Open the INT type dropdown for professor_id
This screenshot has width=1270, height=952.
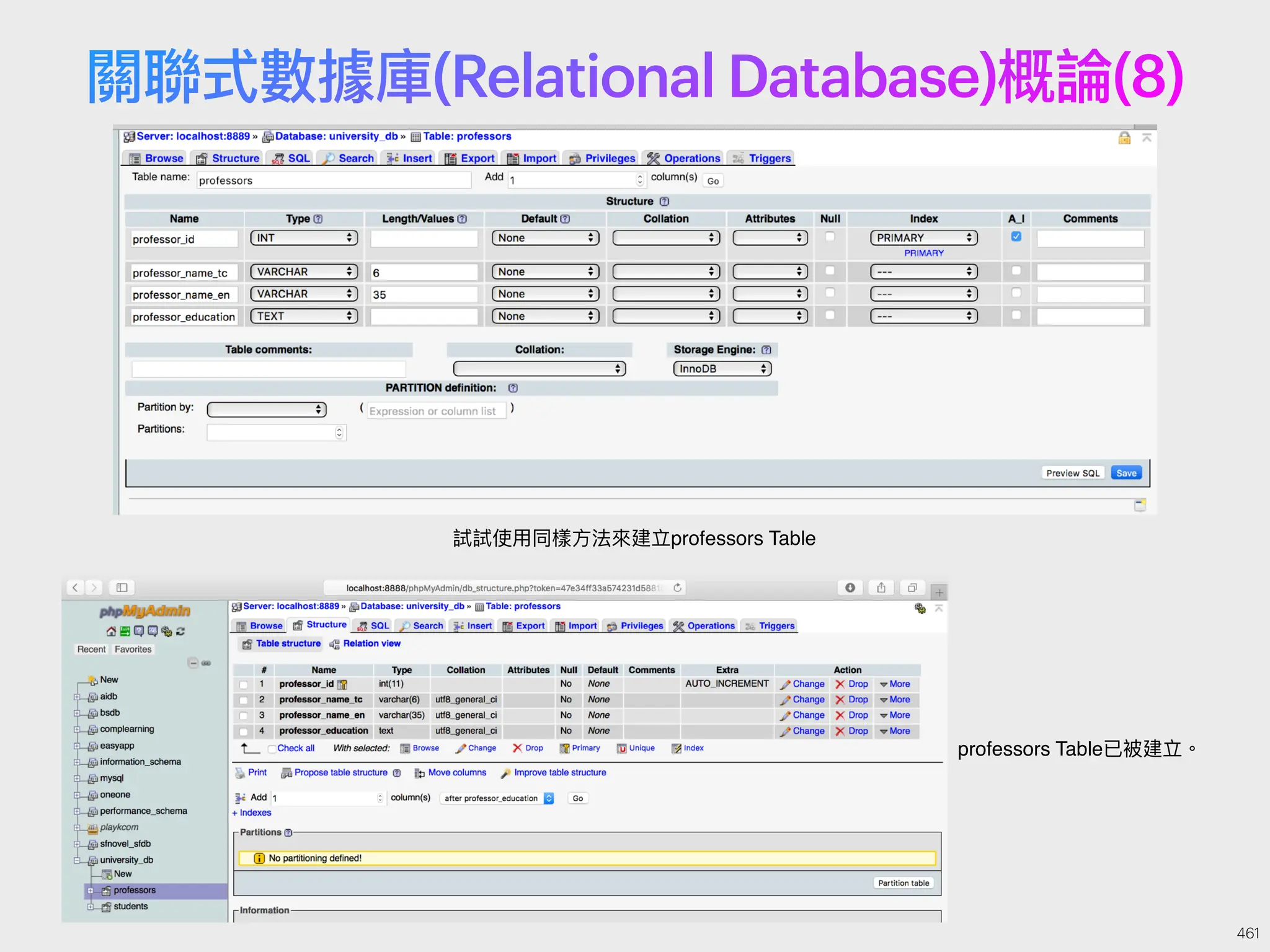point(304,238)
